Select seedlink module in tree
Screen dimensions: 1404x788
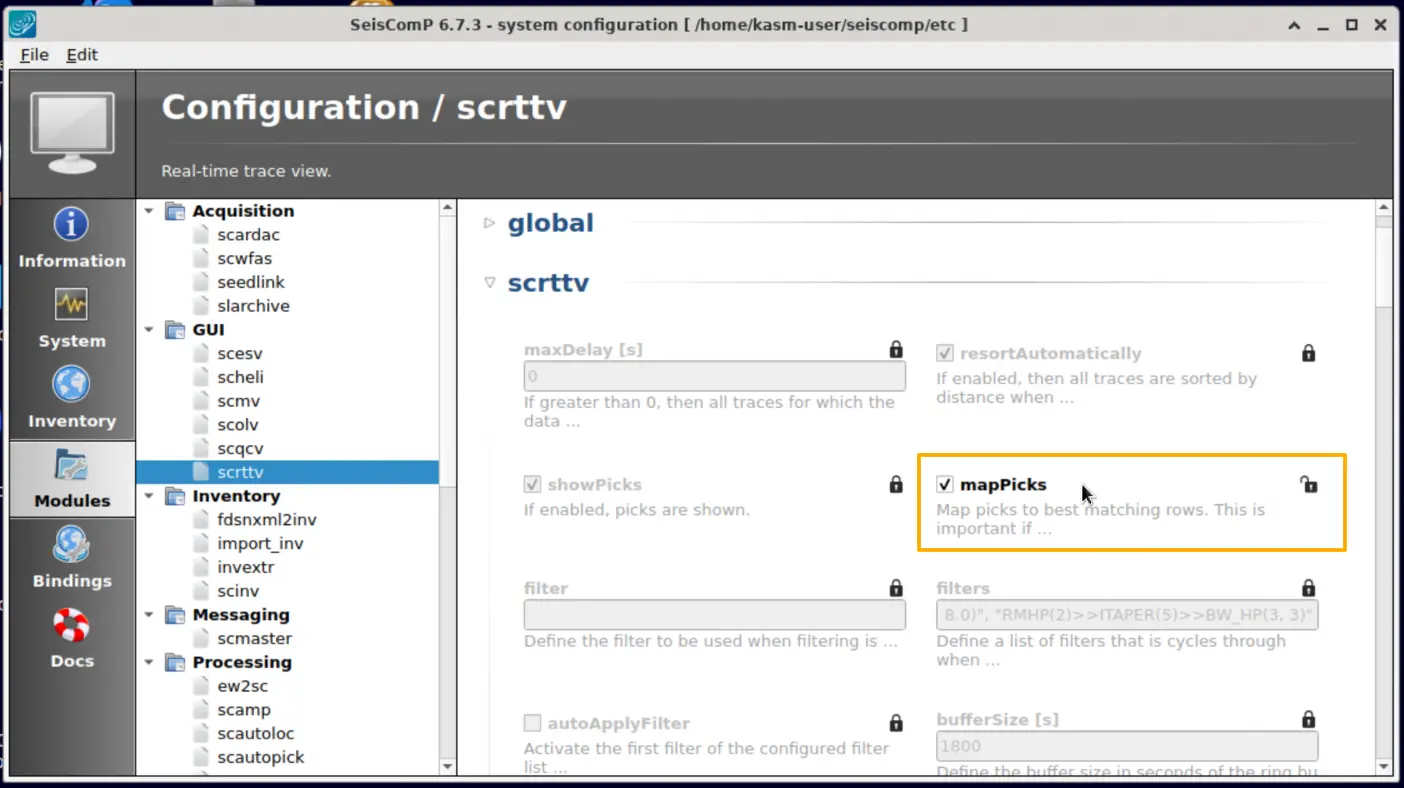(x=251, y=282)
